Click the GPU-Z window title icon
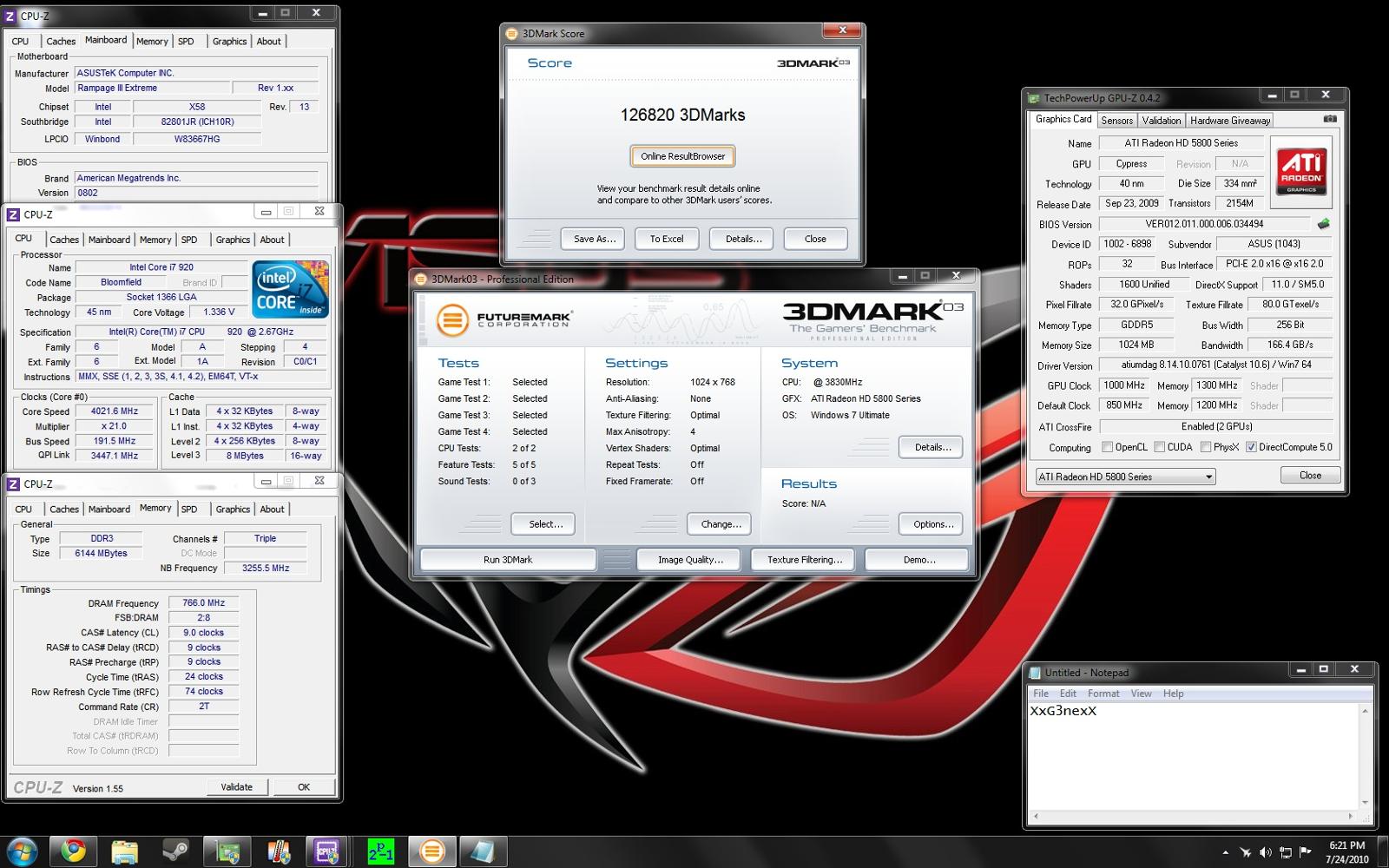The width and height of the screenshot is (1389, 868). (1033, 98)
